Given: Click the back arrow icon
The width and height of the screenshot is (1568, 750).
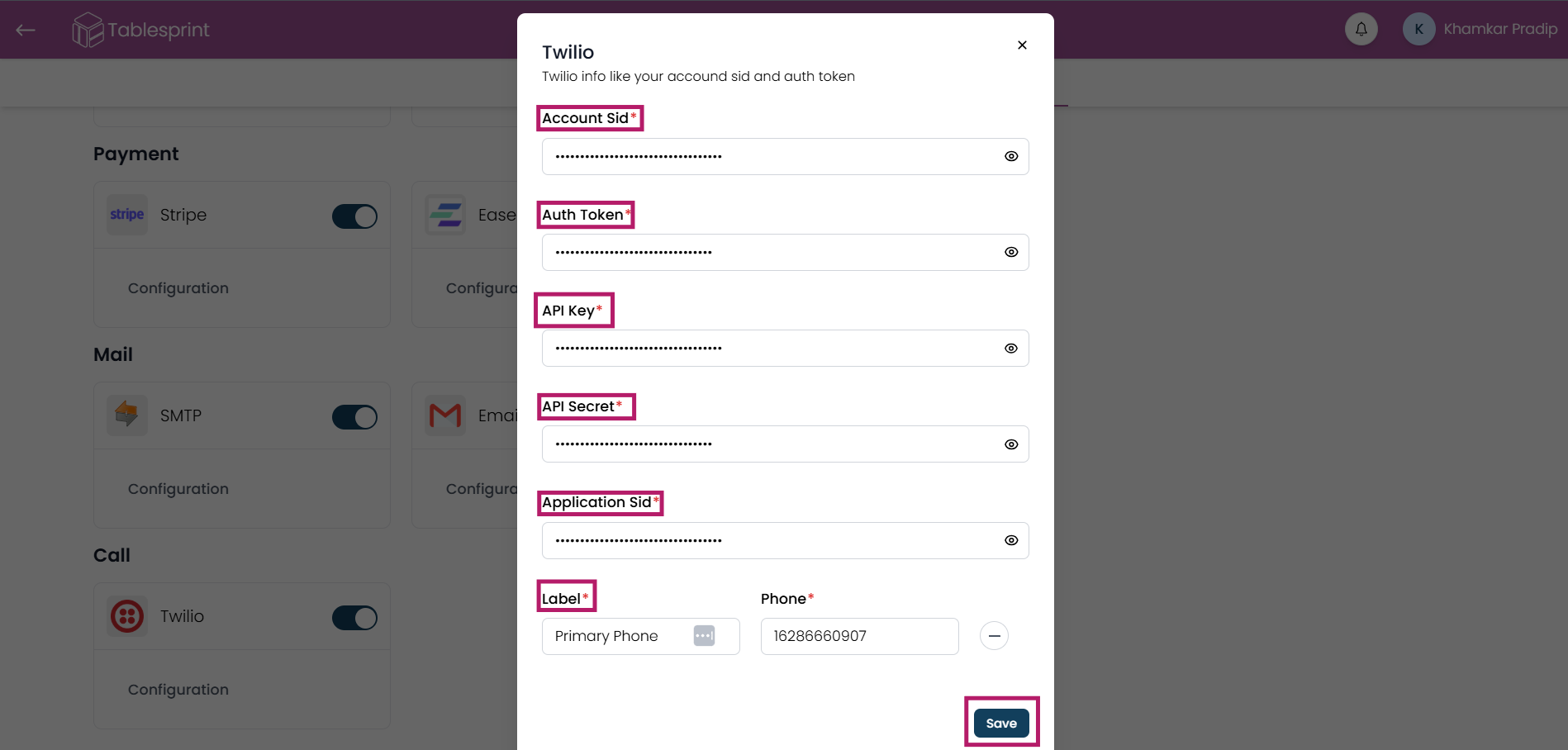Looking at the screenshot, I should pyautogui.click(x=26, y=30).
